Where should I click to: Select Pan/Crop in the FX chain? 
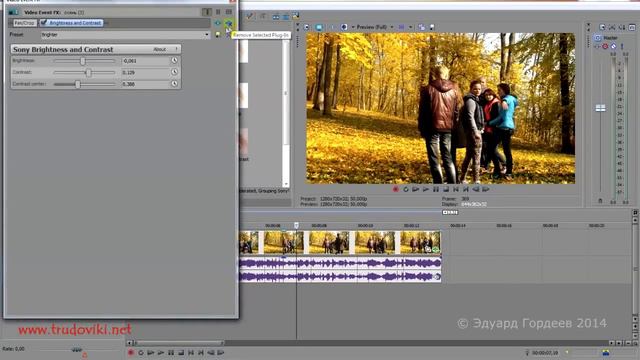pyautogui.click(x=24, y=23)
